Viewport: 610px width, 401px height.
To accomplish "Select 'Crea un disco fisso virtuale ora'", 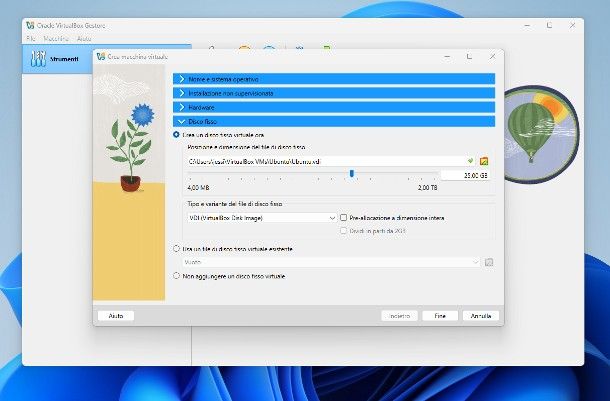I will (177, 134).
